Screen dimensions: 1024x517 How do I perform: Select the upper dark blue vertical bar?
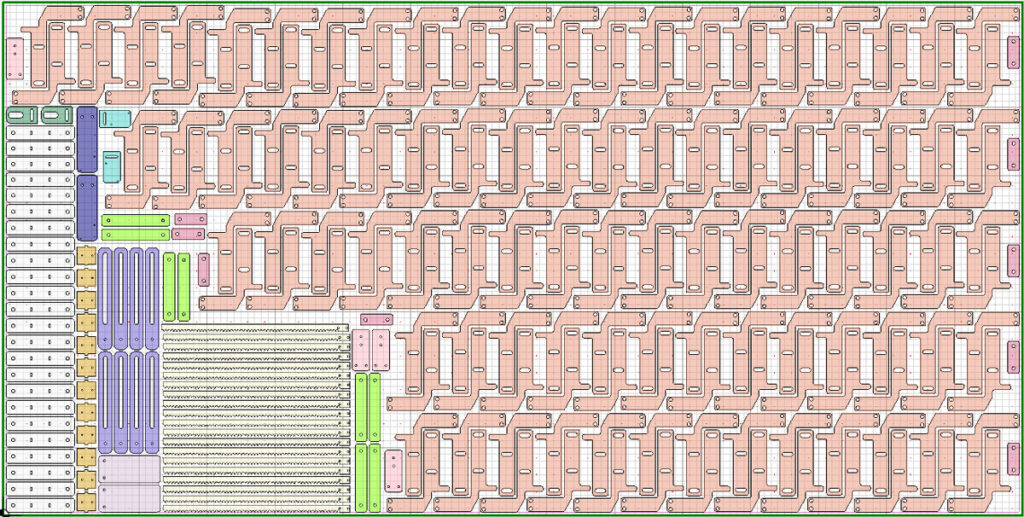(87, 139)
